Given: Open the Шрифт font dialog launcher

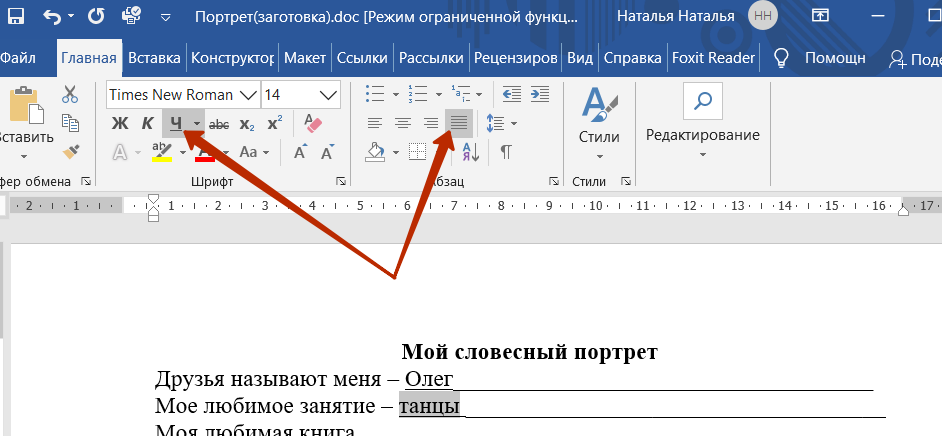Looking at the screenshot, I should (341, 181).
